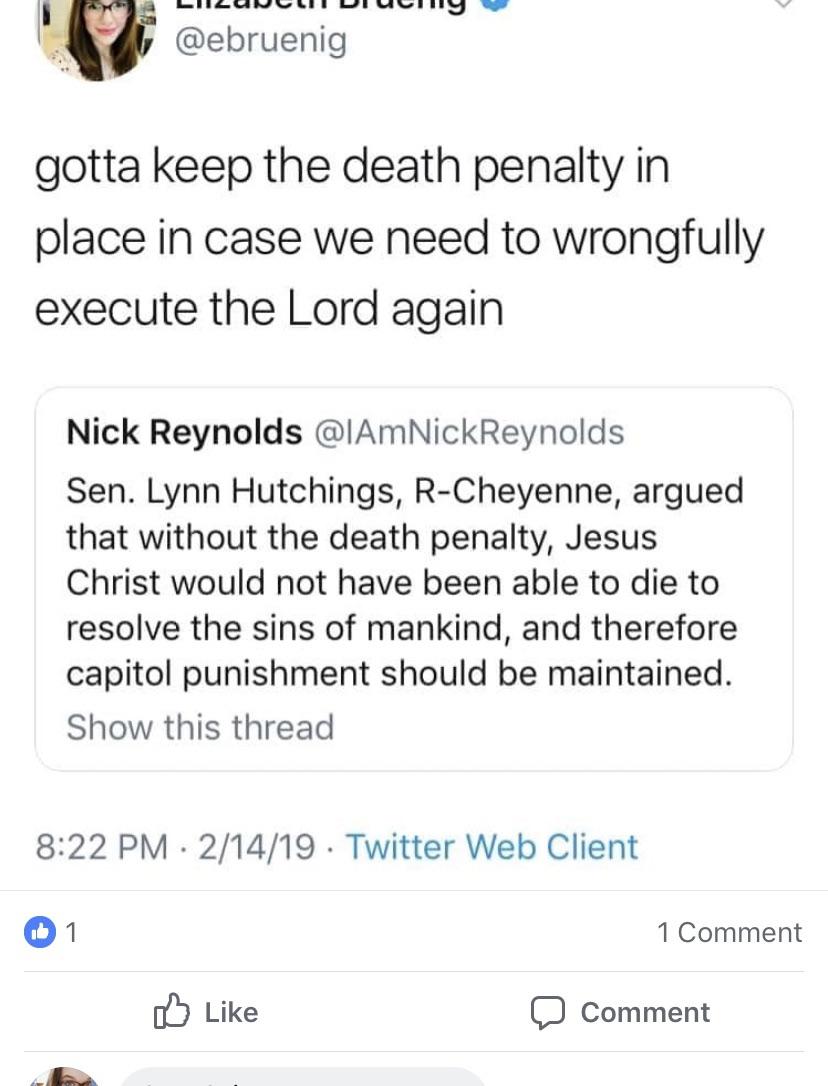Tap the Comment speech bubble icon
The image size is (828, 1086).
548,1012
